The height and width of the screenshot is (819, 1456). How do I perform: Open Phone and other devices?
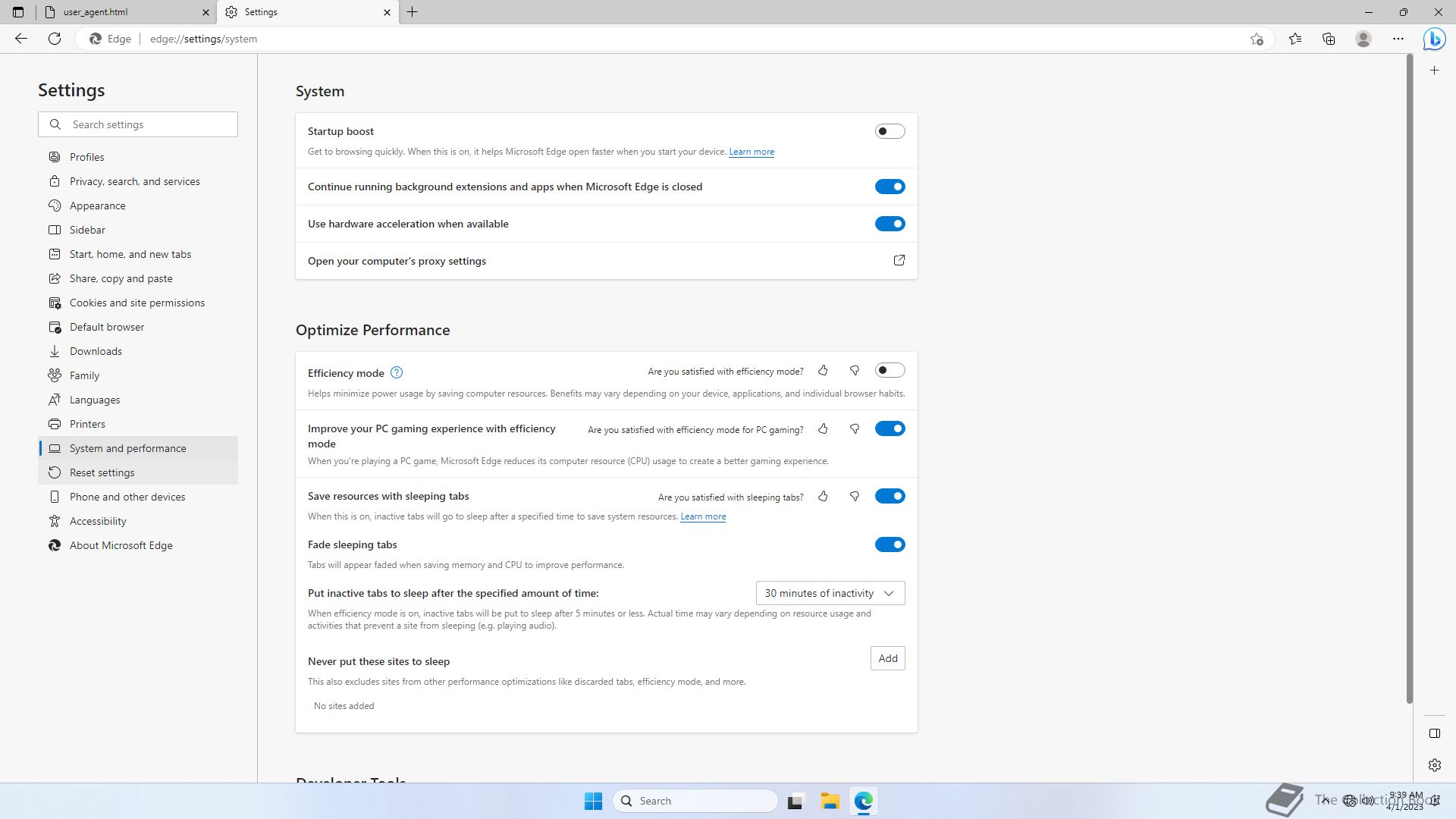coord(138,497)
